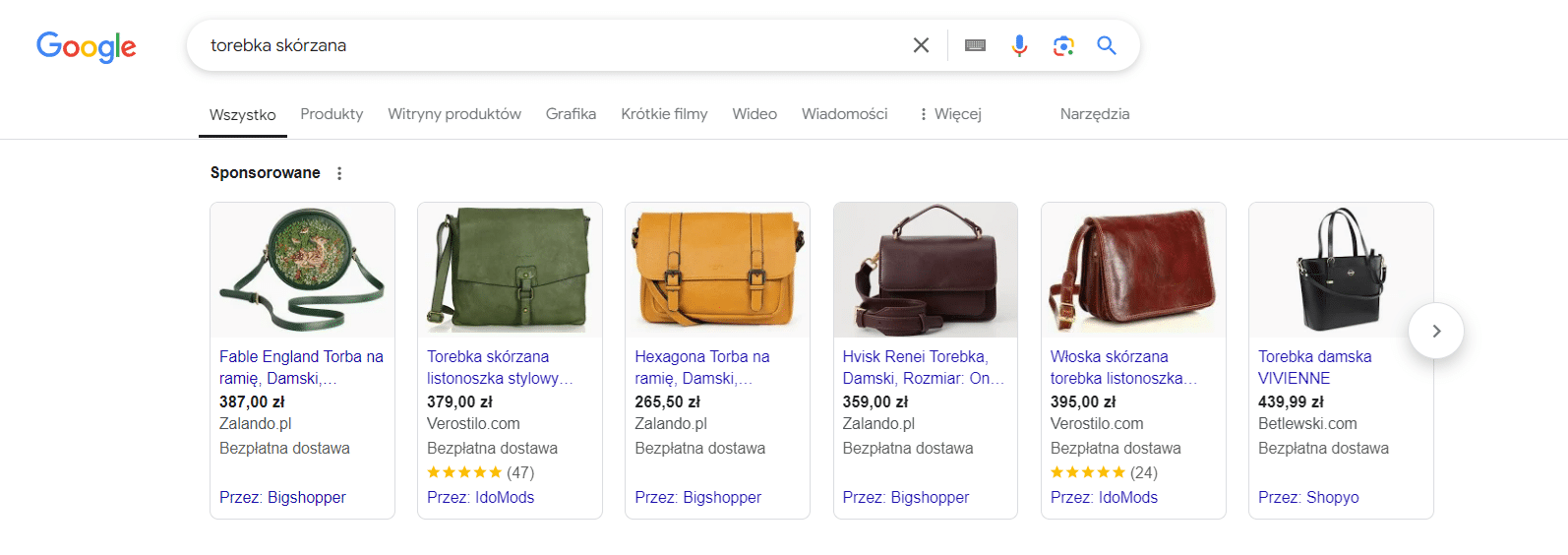Open the round green Fable England bag image
Screen dimensions: 1568x555
coord(302,270)
